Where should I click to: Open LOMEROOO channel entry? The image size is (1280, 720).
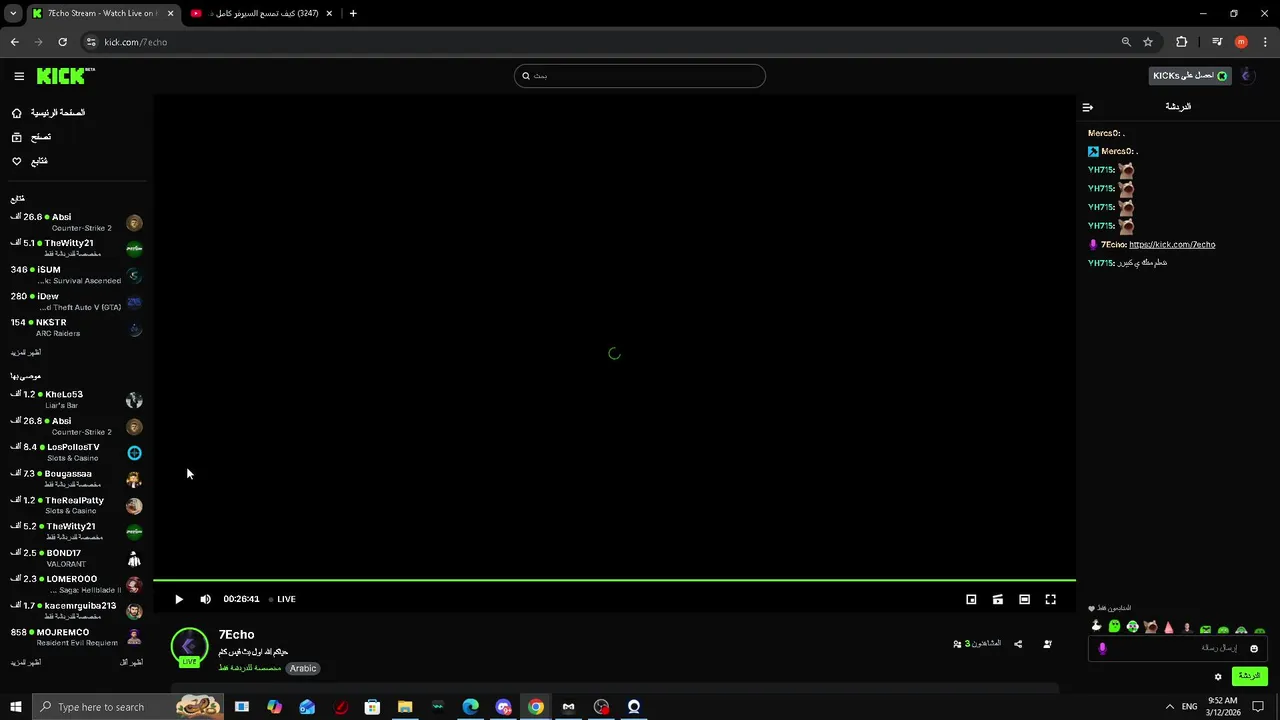tap(76, 584)
